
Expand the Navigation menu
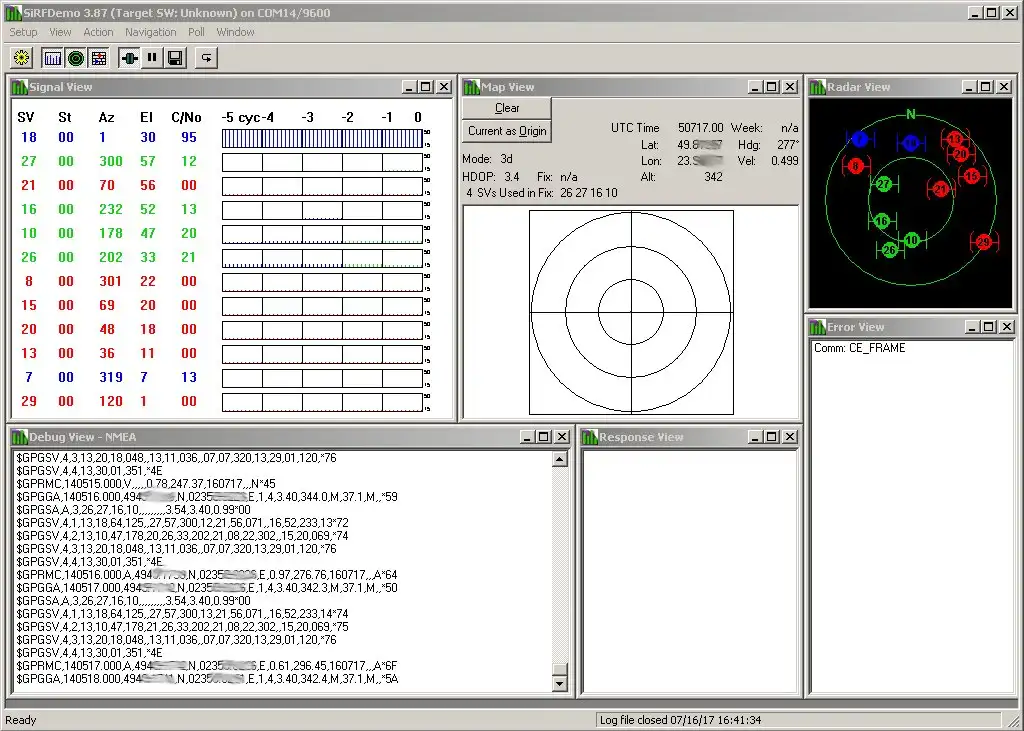tap(150, 32)
